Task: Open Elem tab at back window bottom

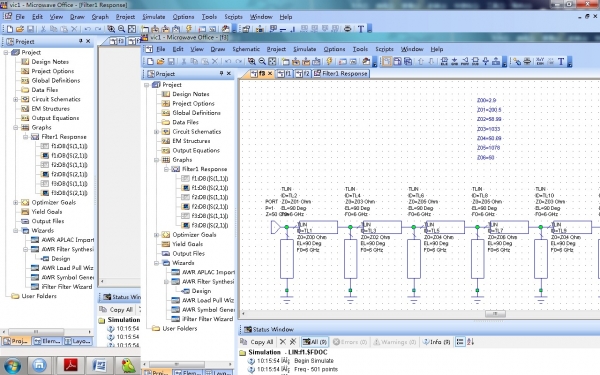Action: point(47,341)
